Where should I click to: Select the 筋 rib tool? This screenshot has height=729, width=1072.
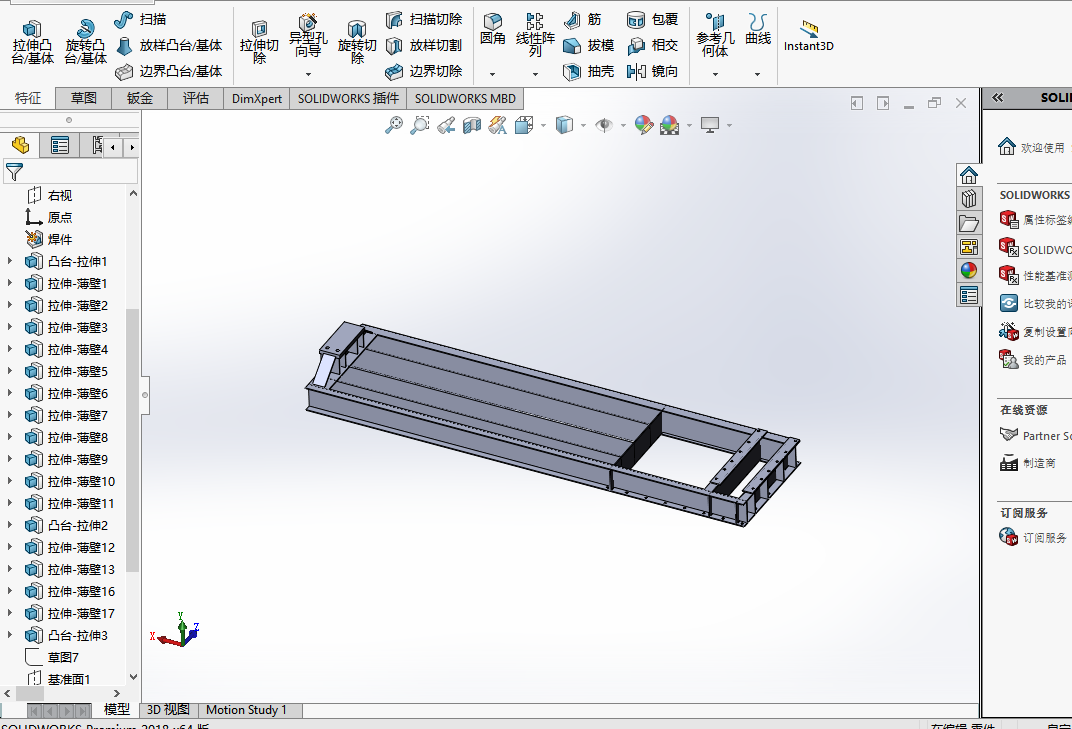(582, 20)
